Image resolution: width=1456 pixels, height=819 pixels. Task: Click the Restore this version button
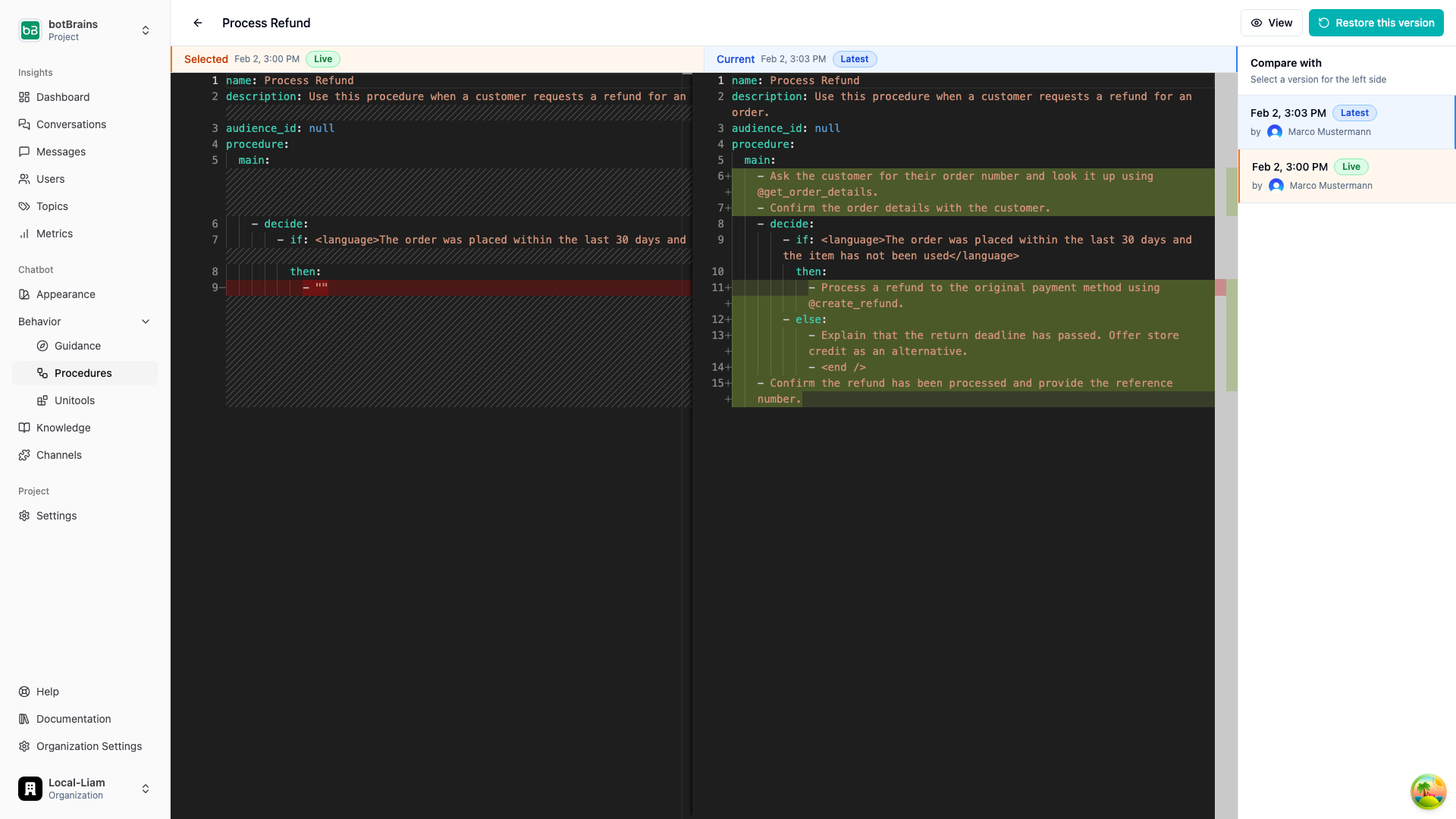pyautogui.click(x=1376, y=23)
